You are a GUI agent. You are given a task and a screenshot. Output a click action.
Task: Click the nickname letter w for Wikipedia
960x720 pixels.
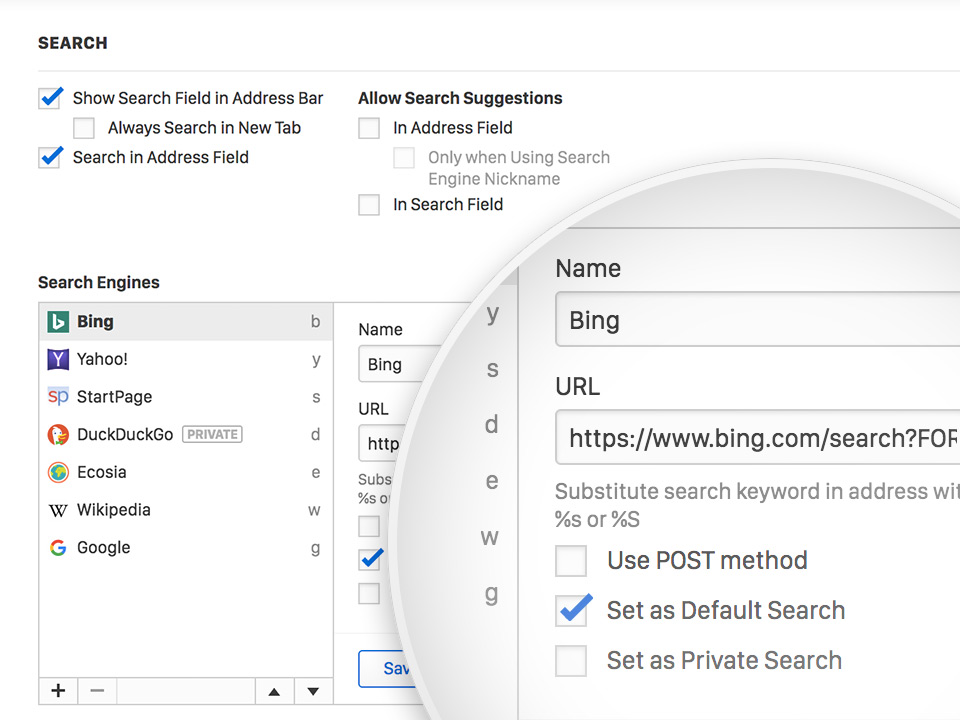tap(314, 511)
